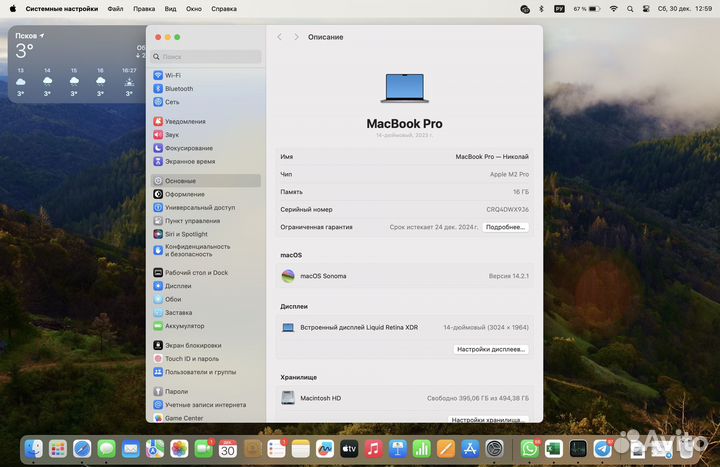Open Учетные записи интернета settings
Viewport: 720px width, 467px height.
206,405
